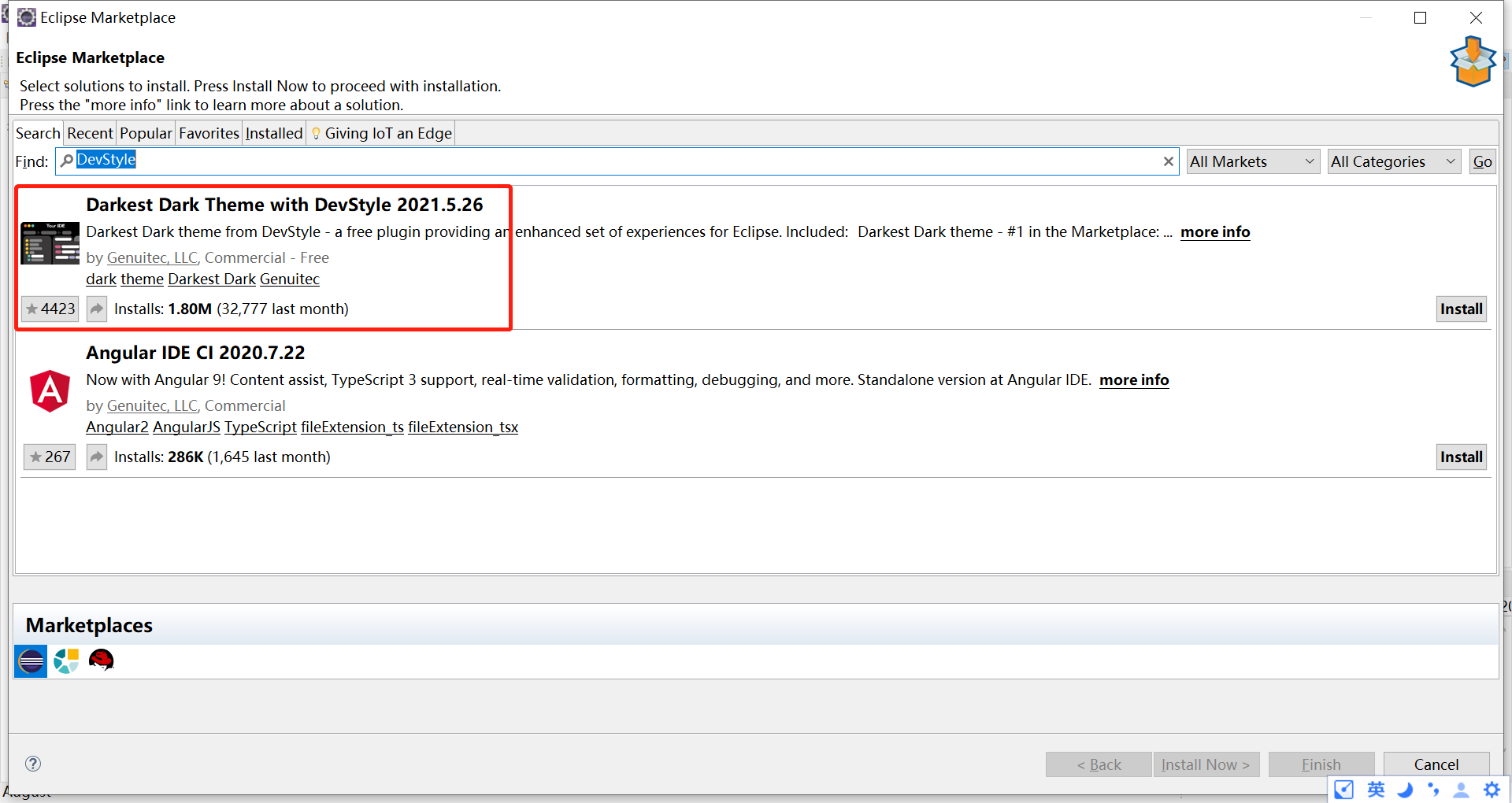
Task: Click the Find field containing DevStyle
Action: 617,161
